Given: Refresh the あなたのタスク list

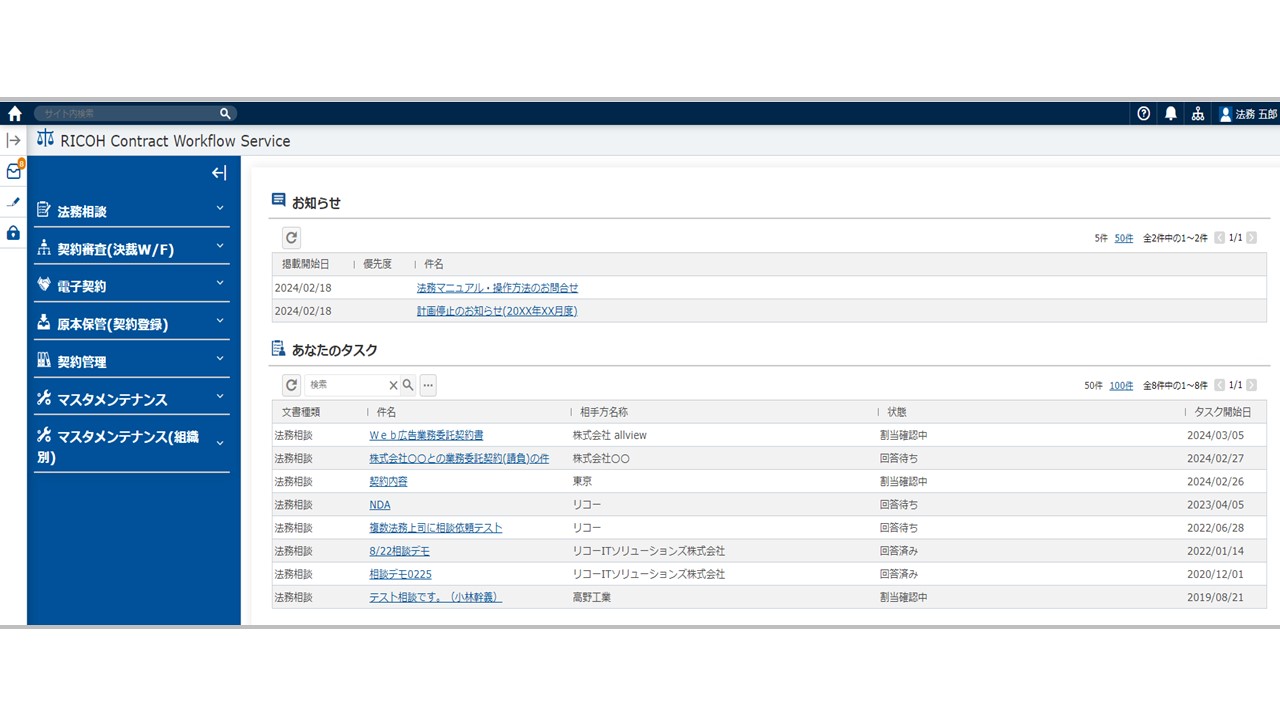Looking at the screenshot, I should pyautogui.click(x=291, y=384).
